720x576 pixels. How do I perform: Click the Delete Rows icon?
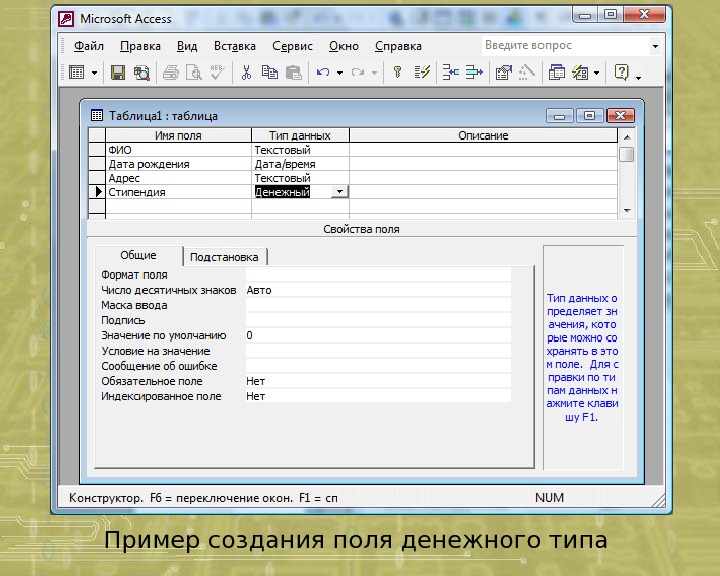pos(474,73)
